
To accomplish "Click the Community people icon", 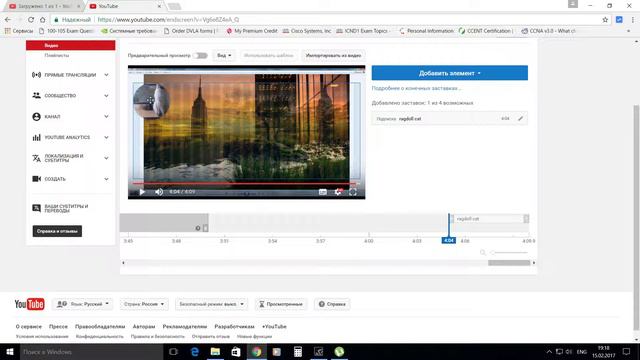I will (36, 96).
